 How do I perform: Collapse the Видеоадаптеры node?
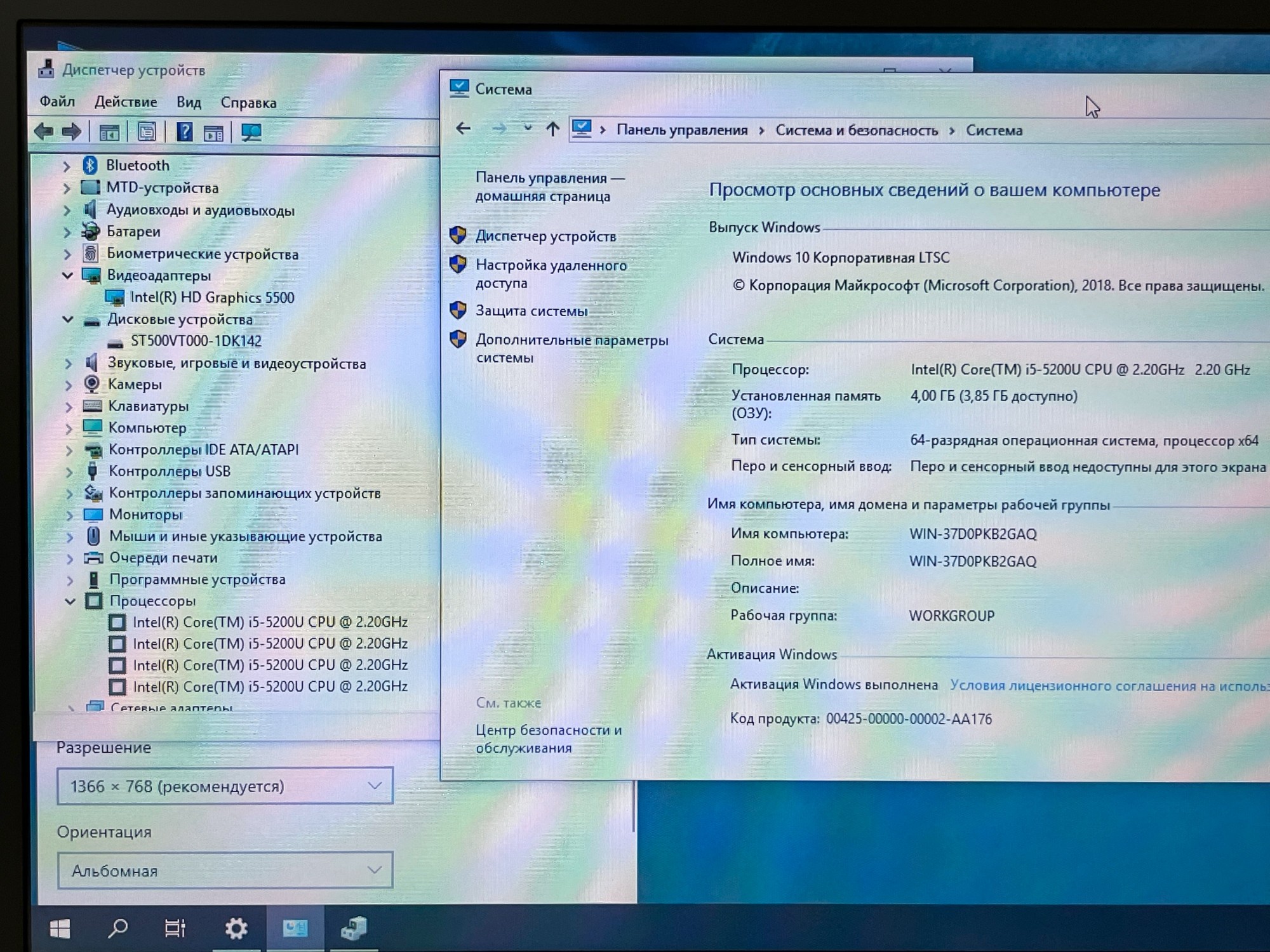click(67, 275)
